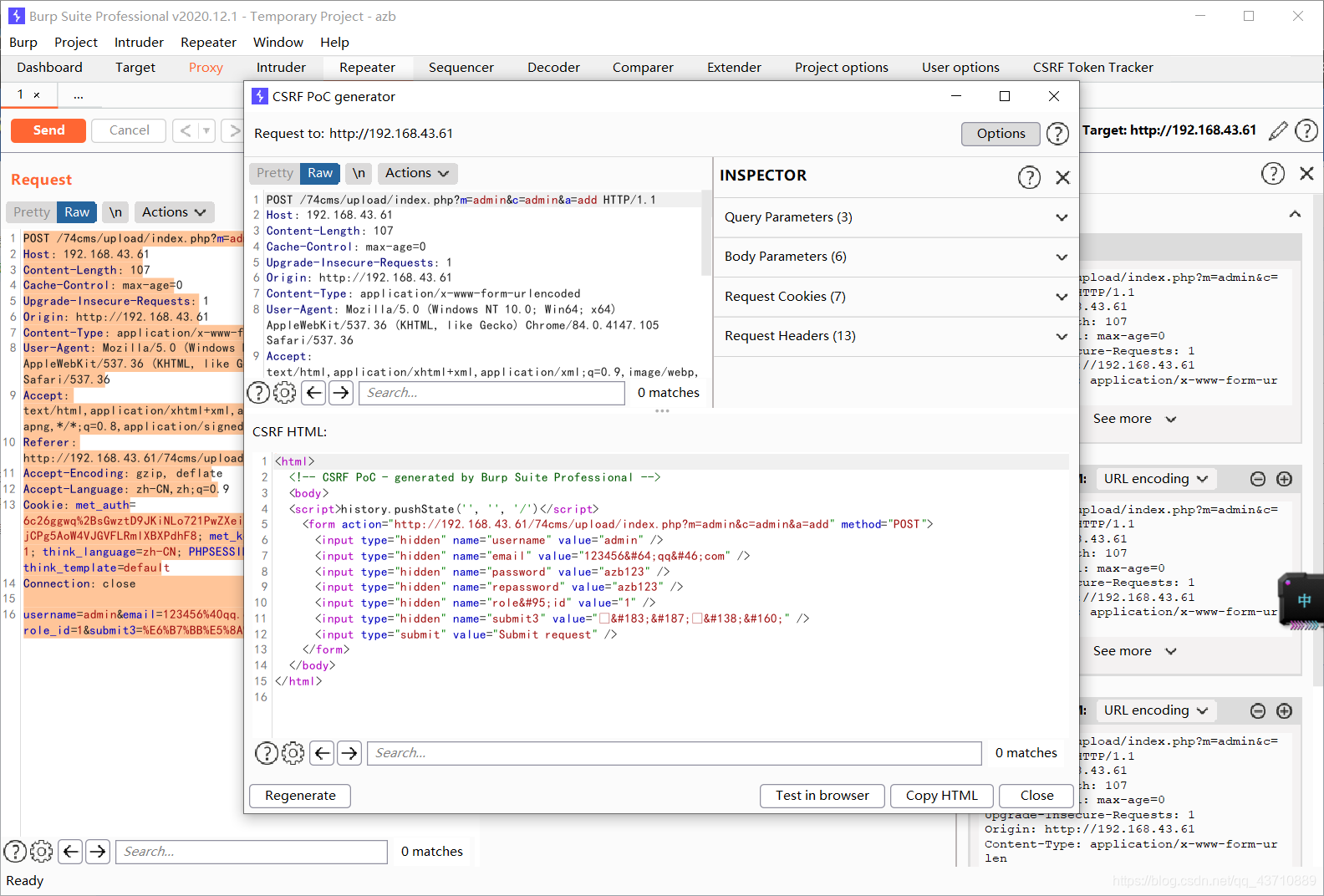Toggle \n characters in Repeater request
The image size is (1324, 896).
[115, 212]
